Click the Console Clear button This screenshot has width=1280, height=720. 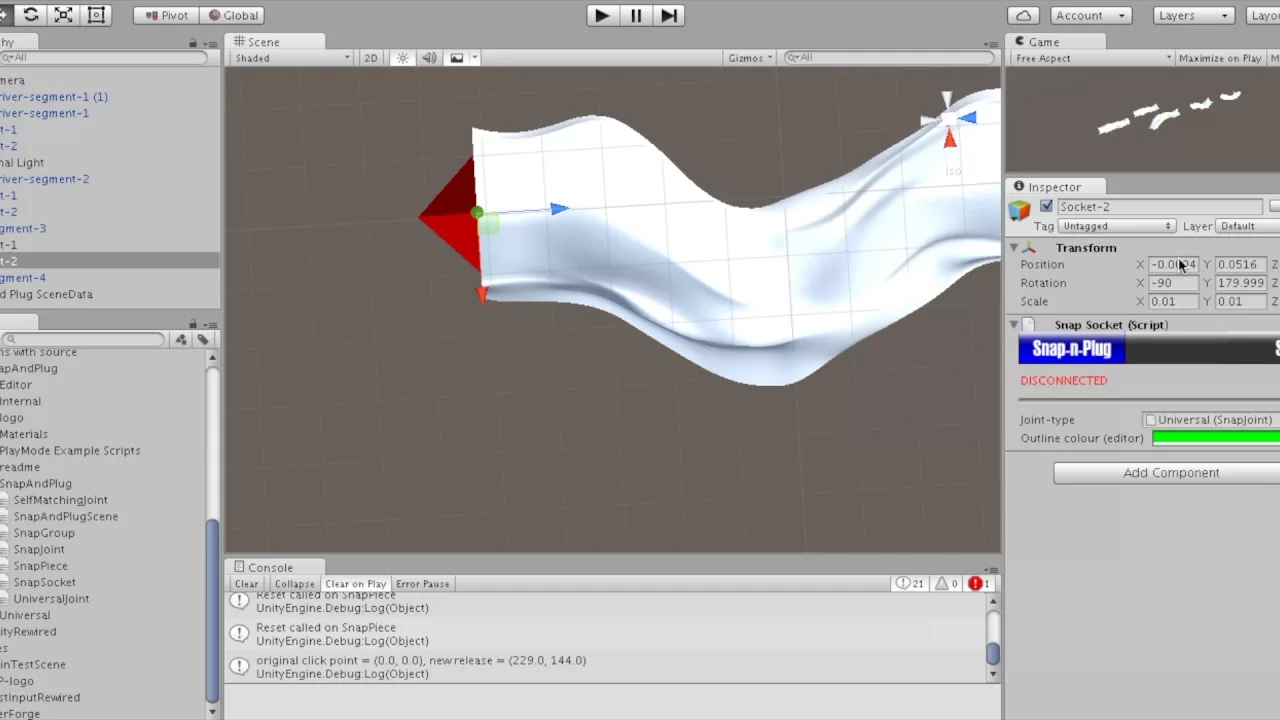pyautogui.click(x=246, y=584)
